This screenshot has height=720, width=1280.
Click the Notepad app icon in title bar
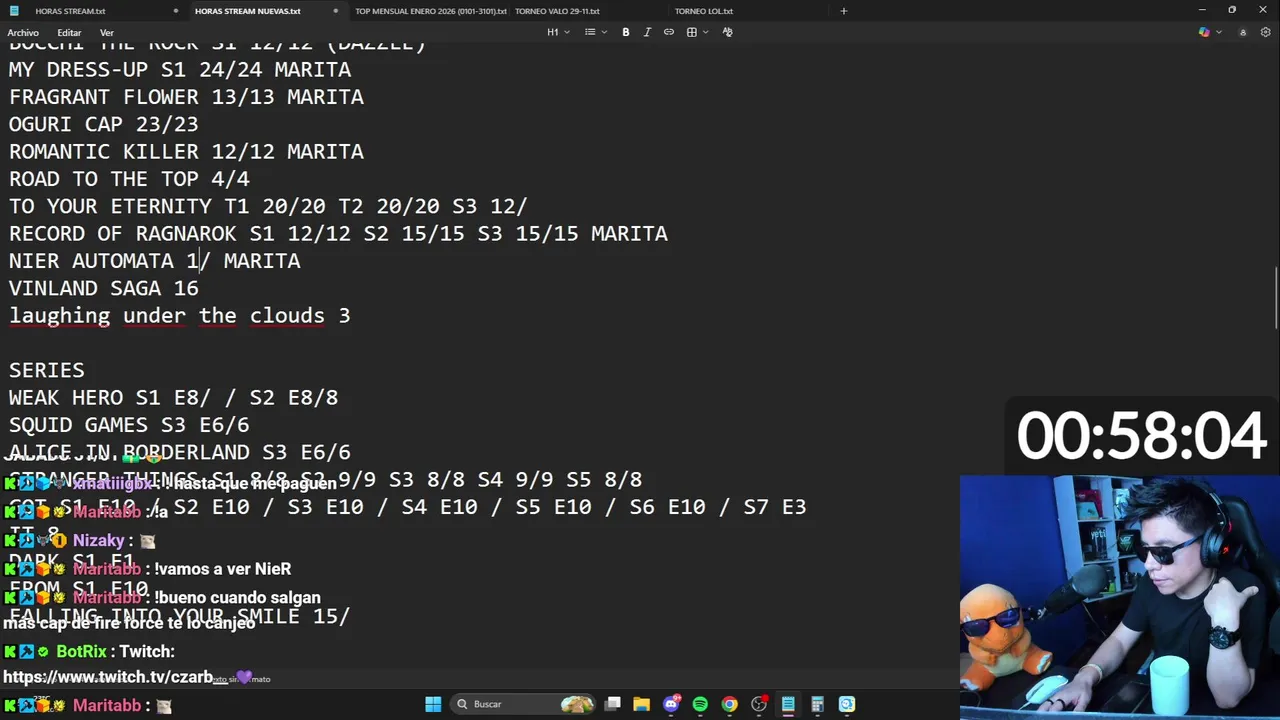click(x=14, y=11)
